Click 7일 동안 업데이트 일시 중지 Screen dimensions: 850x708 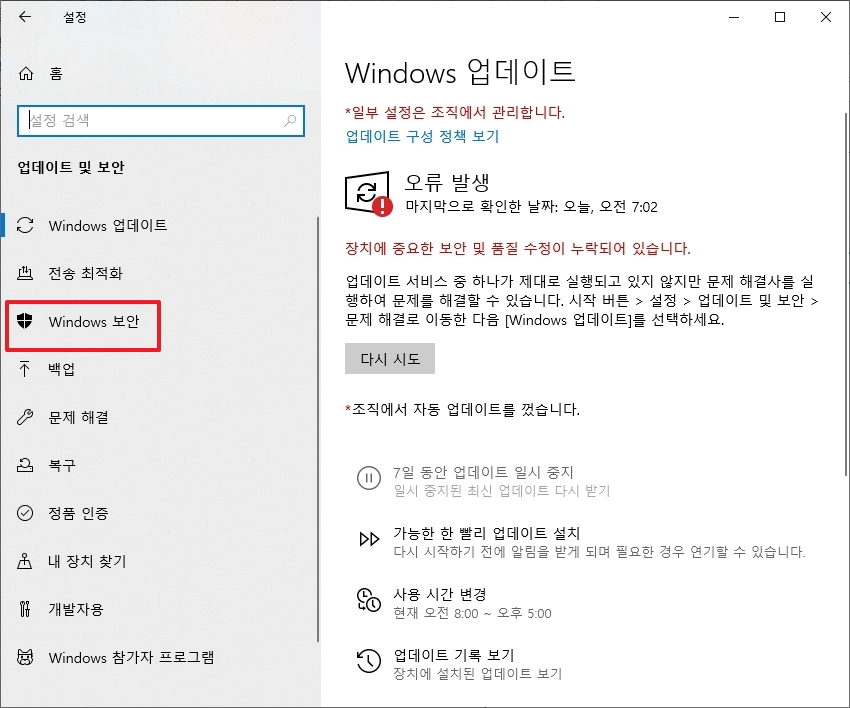point(483,472)
